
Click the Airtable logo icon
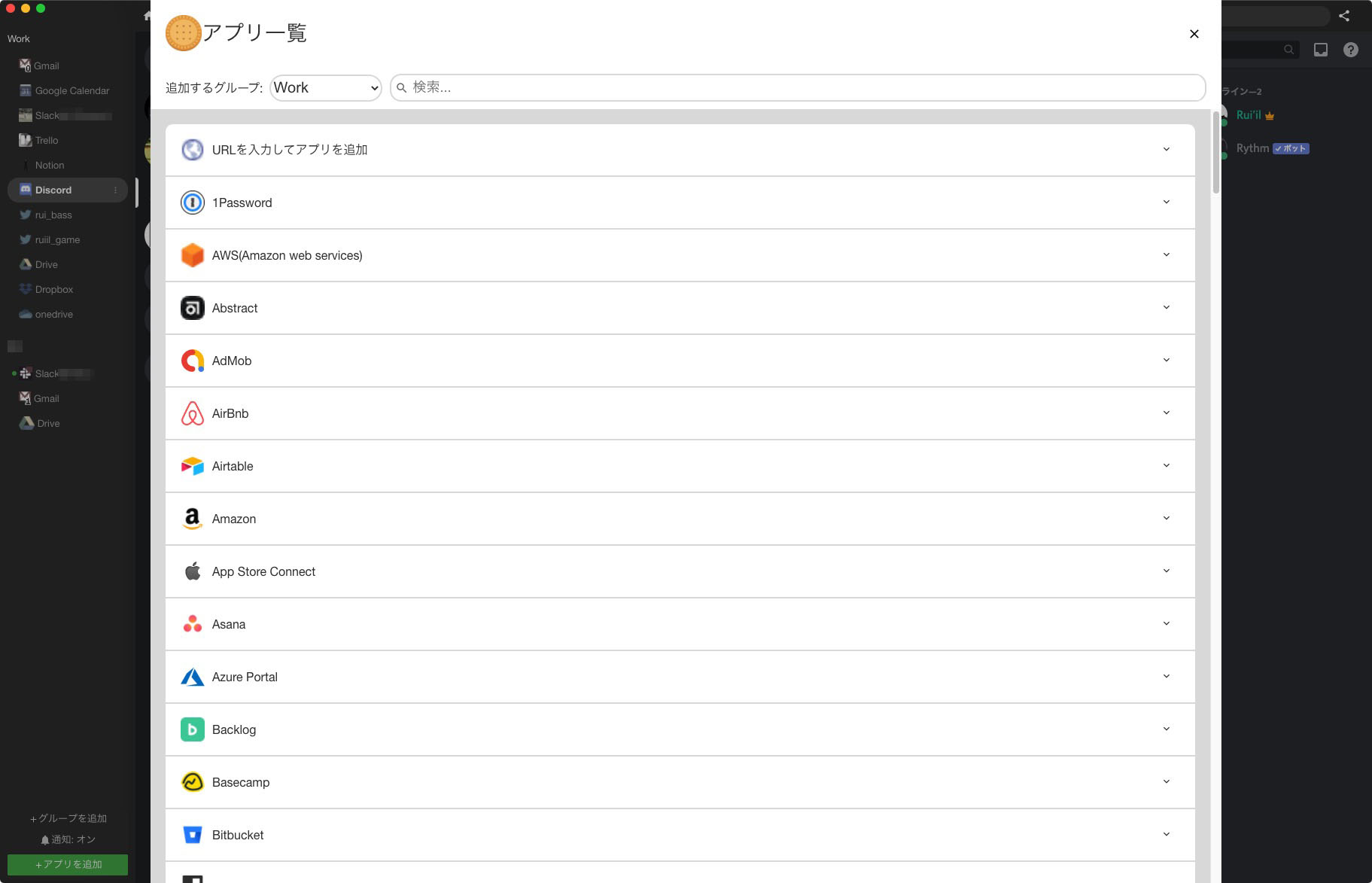[193, 466]
